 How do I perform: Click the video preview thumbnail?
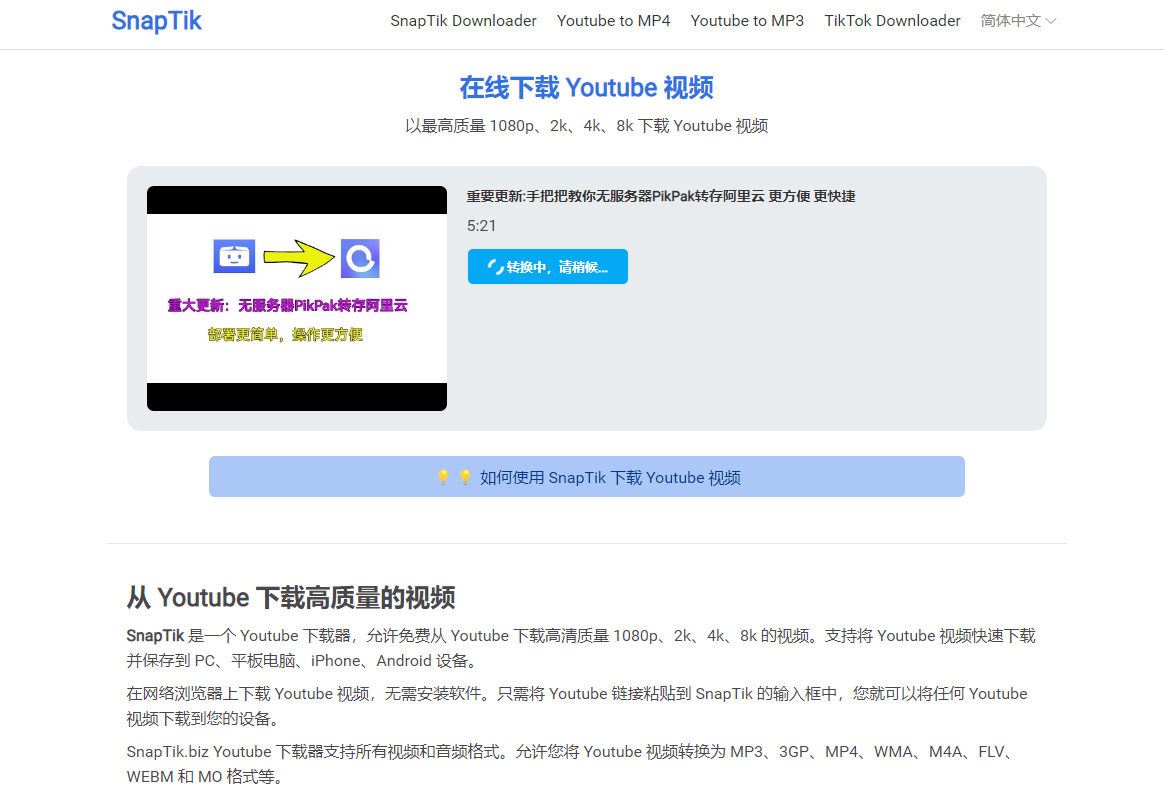coord(297,298)
